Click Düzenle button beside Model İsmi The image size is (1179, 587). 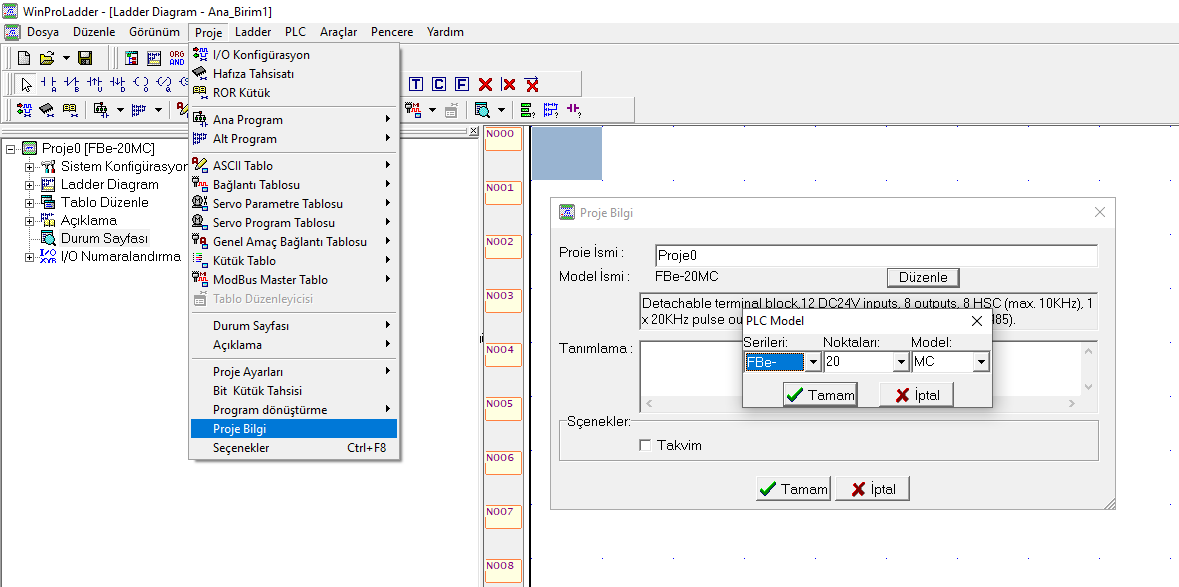923,277
